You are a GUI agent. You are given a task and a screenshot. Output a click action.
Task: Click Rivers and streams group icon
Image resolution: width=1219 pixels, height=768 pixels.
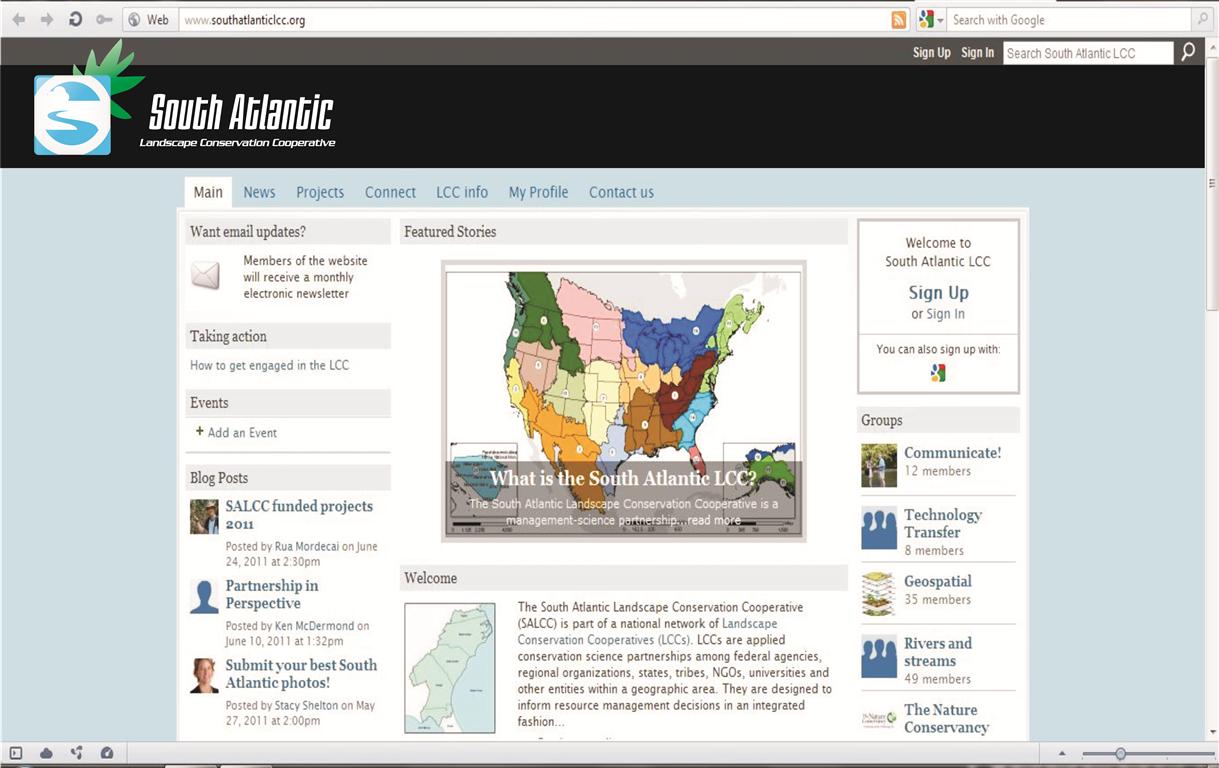[879, 656]
